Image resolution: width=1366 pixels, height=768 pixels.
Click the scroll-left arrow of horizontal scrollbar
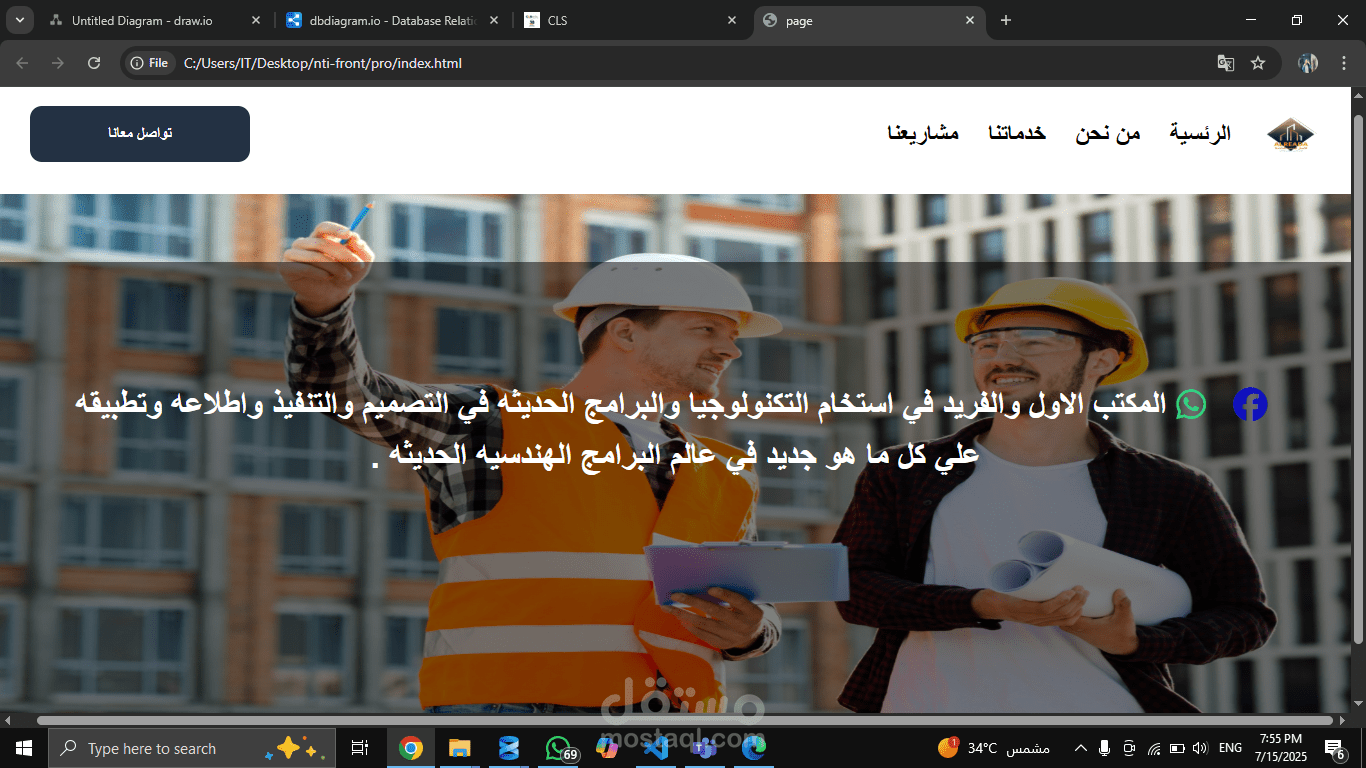point(8,720)
